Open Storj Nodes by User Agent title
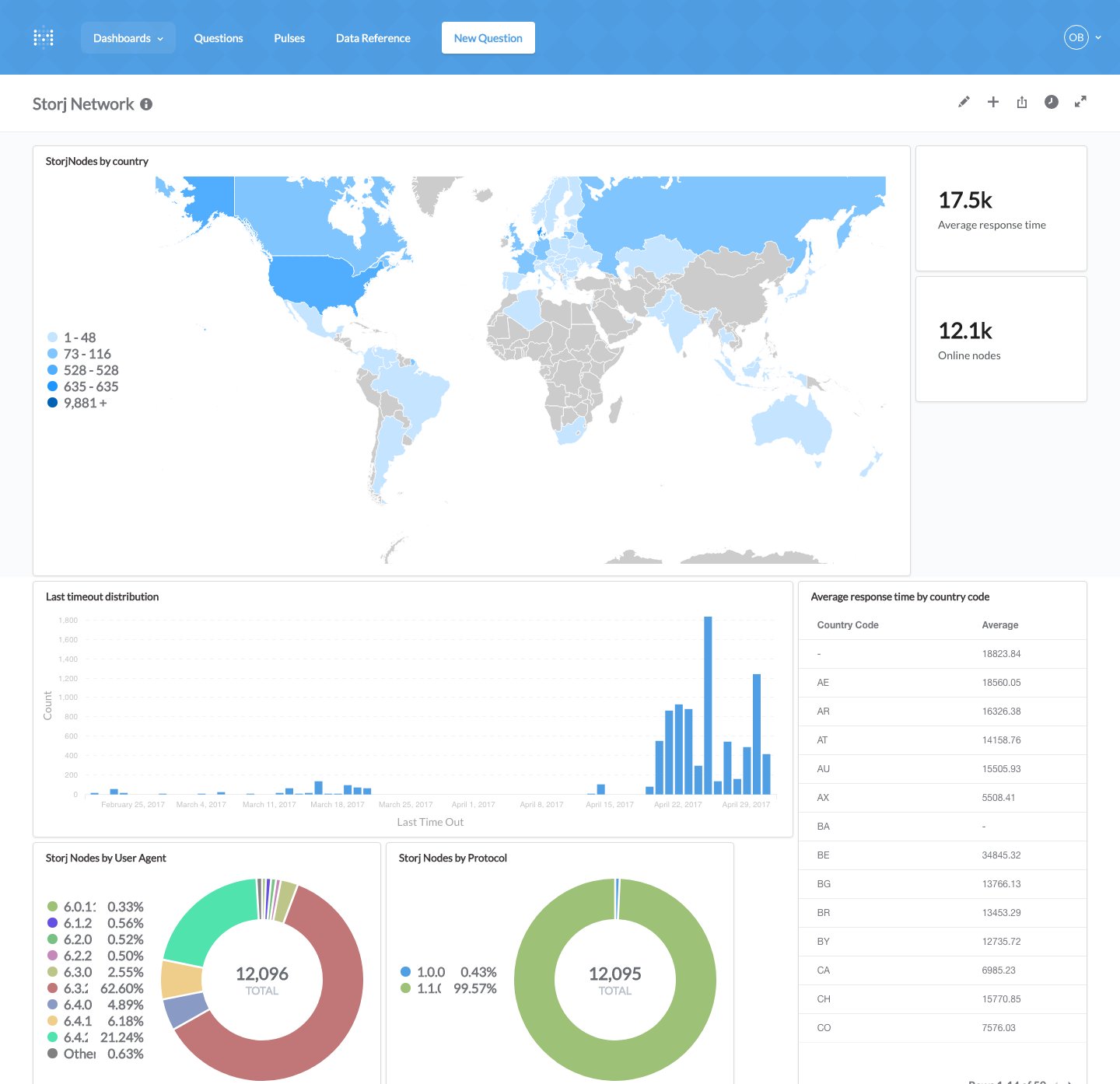The width and height of the screenshot is (1120, 1084). click(x=106, y=858)
